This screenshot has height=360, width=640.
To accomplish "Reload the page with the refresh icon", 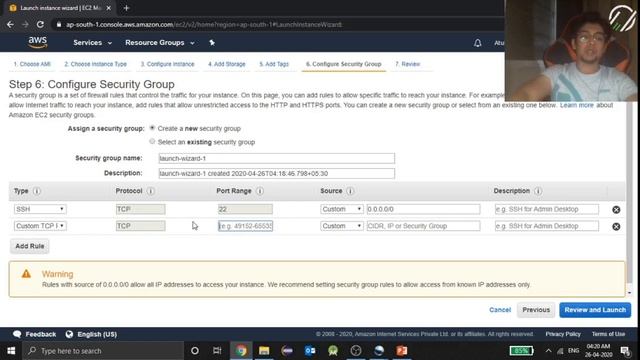I will [40, 24].
